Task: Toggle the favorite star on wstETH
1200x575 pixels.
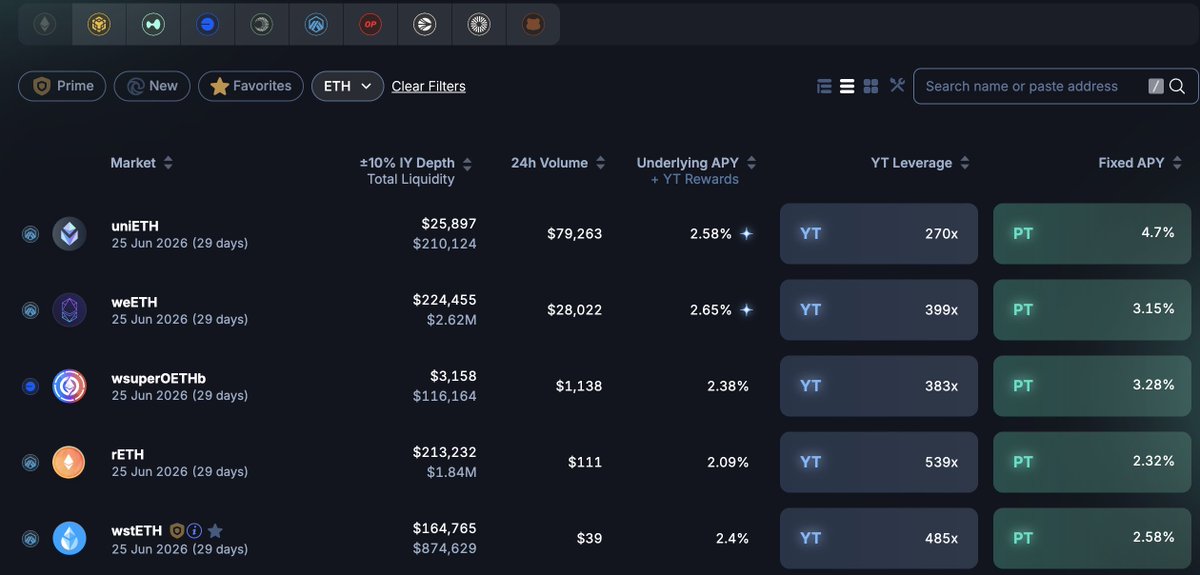Action: coord(215,531)
